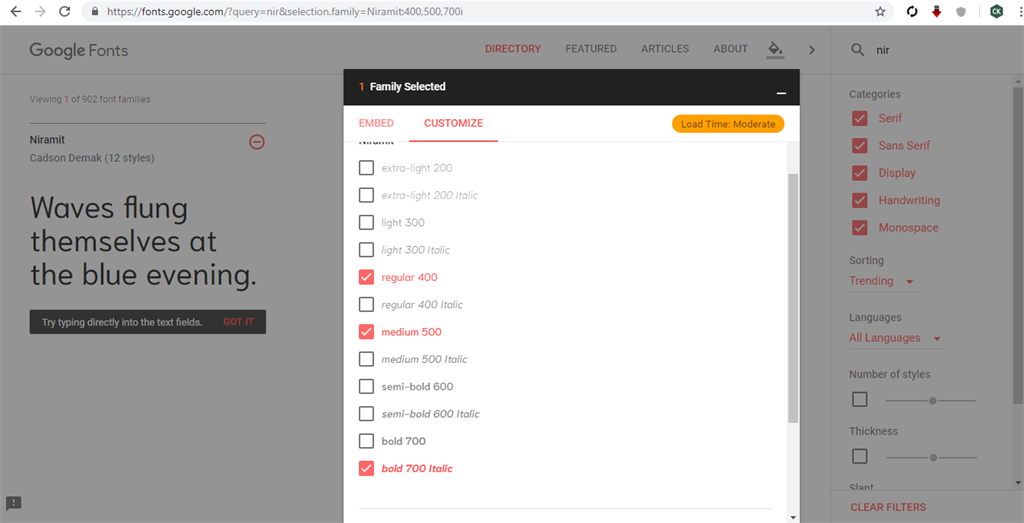
Task: Click the chevron next to paint bucket
Action: [x=812, y=50]
